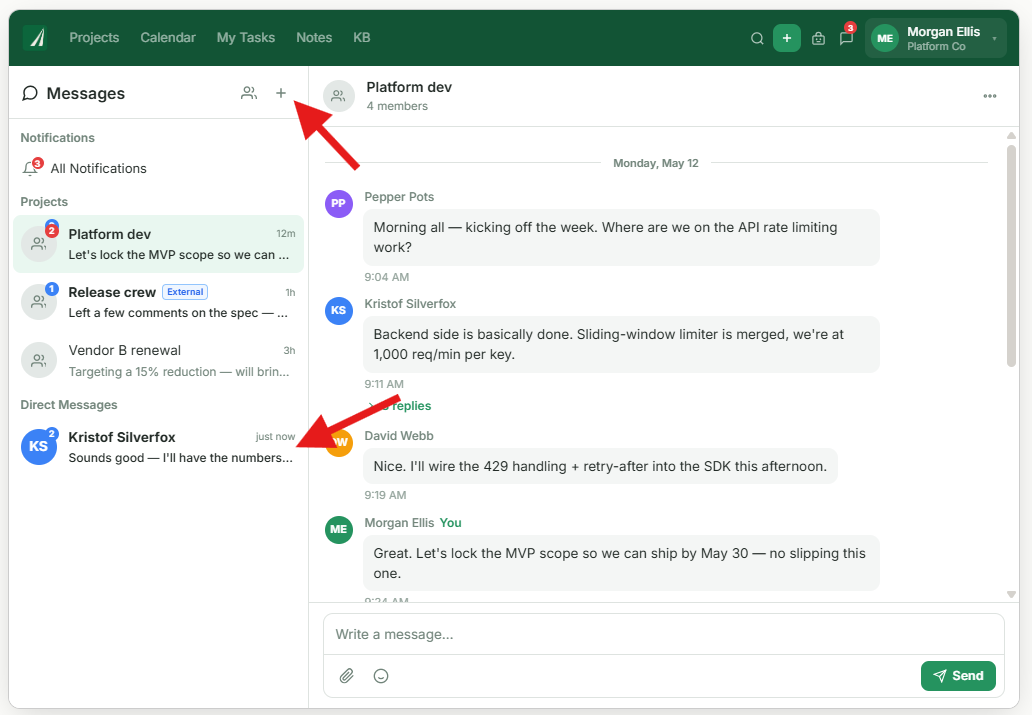Start a new conversation with plus icon
This screenshot has height=715, width=1032.
[x=281, y=93]
